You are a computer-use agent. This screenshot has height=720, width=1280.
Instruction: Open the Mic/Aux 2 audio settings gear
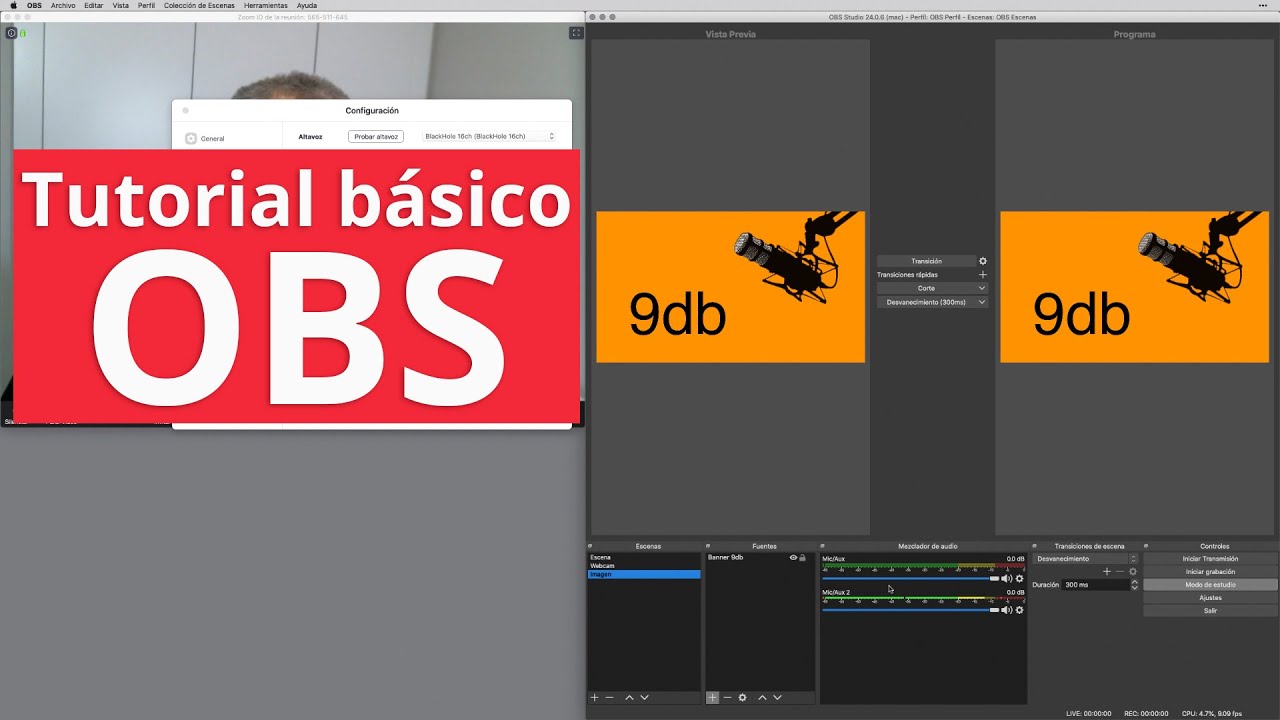[1019, 610]
